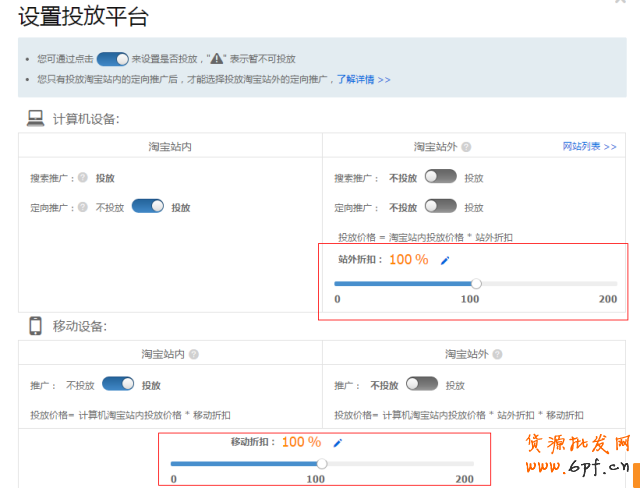640x488 pixels.
Task: Close the 设置投放平台 dialog
Action: 622,3
